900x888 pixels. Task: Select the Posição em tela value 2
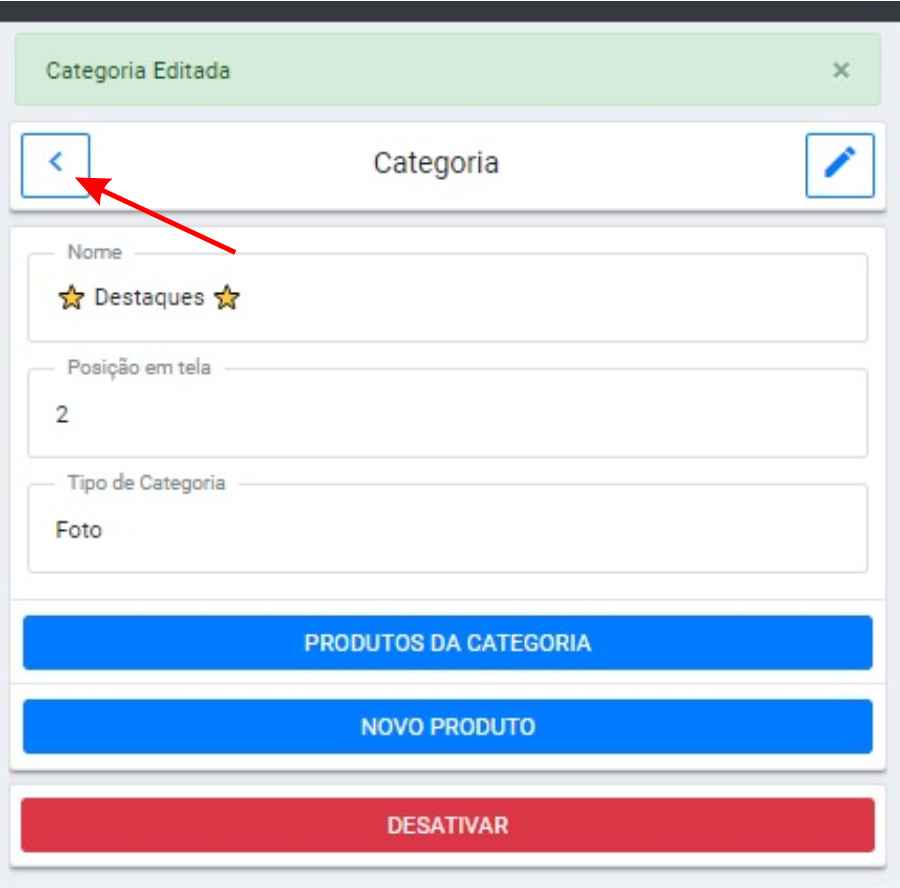[x=62, y=415]
